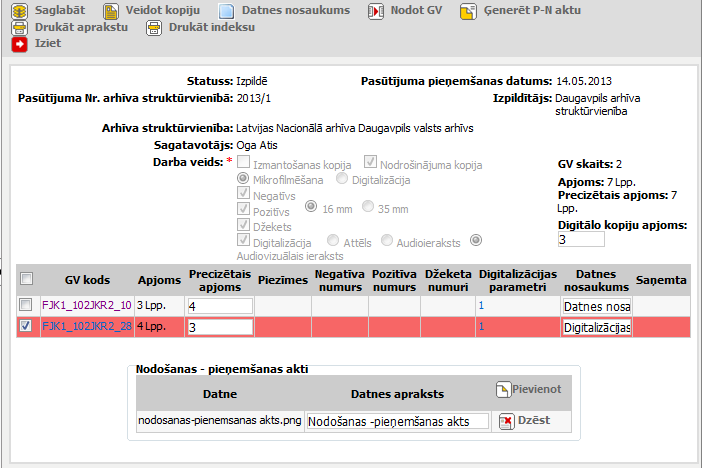Click Precizētais apjoms field with value 4
This screenshot has height=468, width=702.
click(x=218, y=305)
